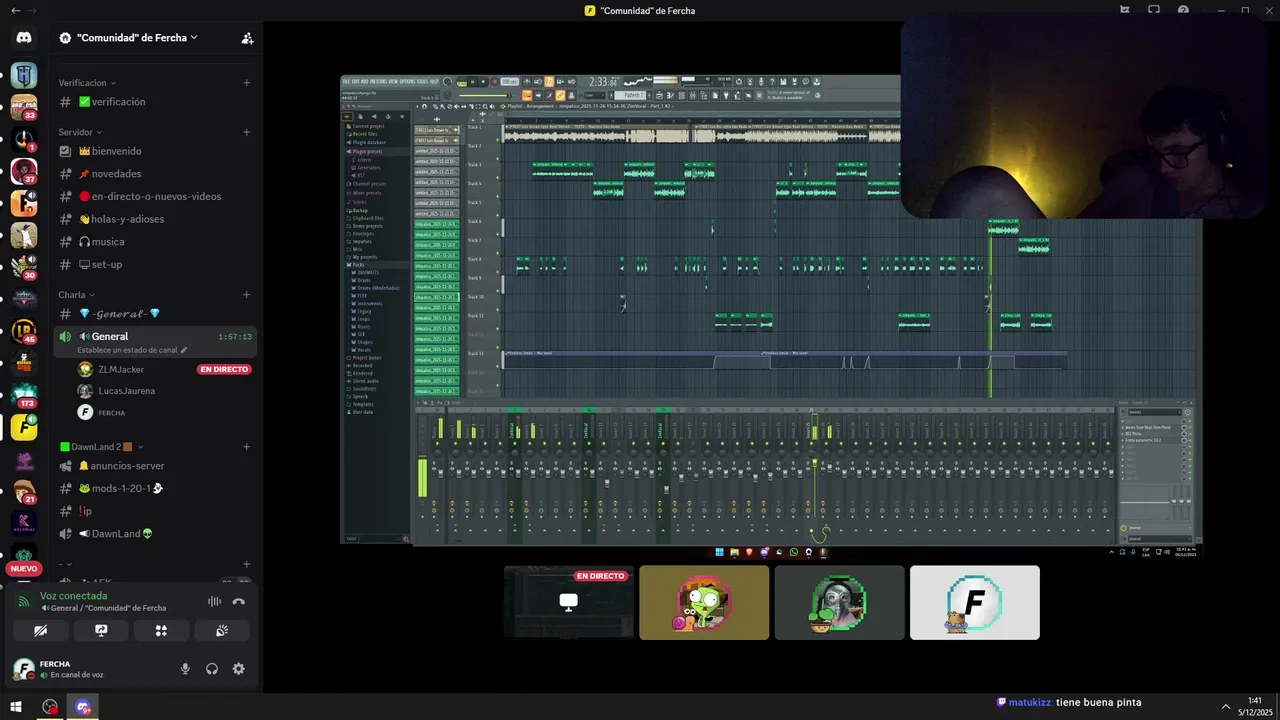Open the OBS icon in the taskbar
This screenshot has height=720, width=1280.
(x=50, y=707)
